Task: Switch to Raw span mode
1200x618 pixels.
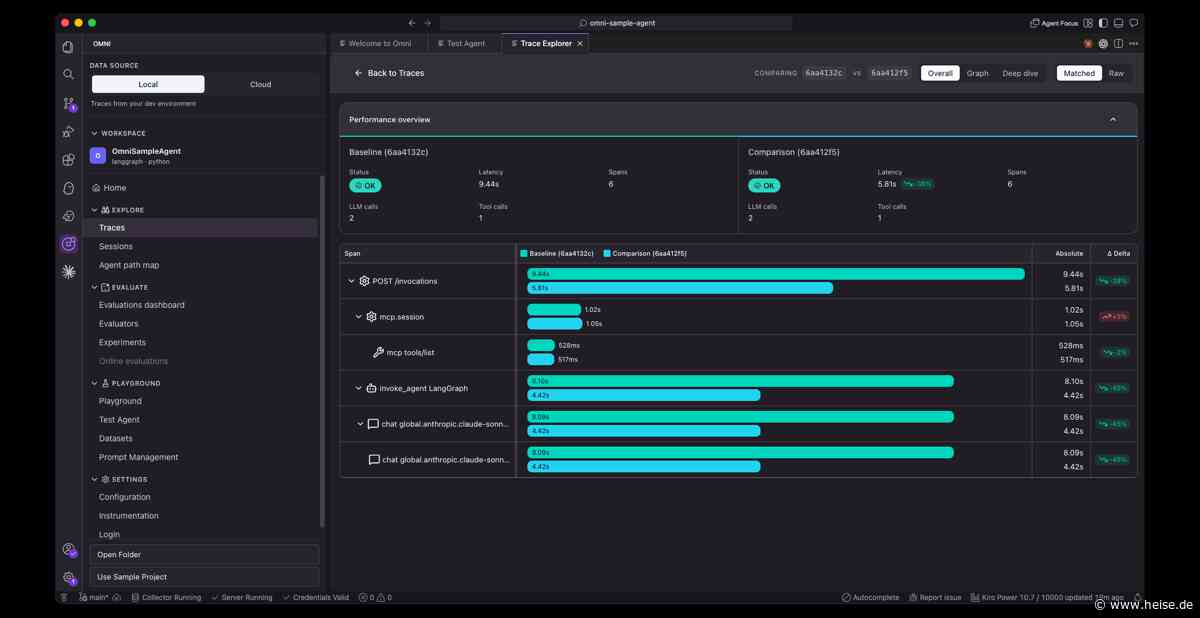Action: [x=1116, y=73]
